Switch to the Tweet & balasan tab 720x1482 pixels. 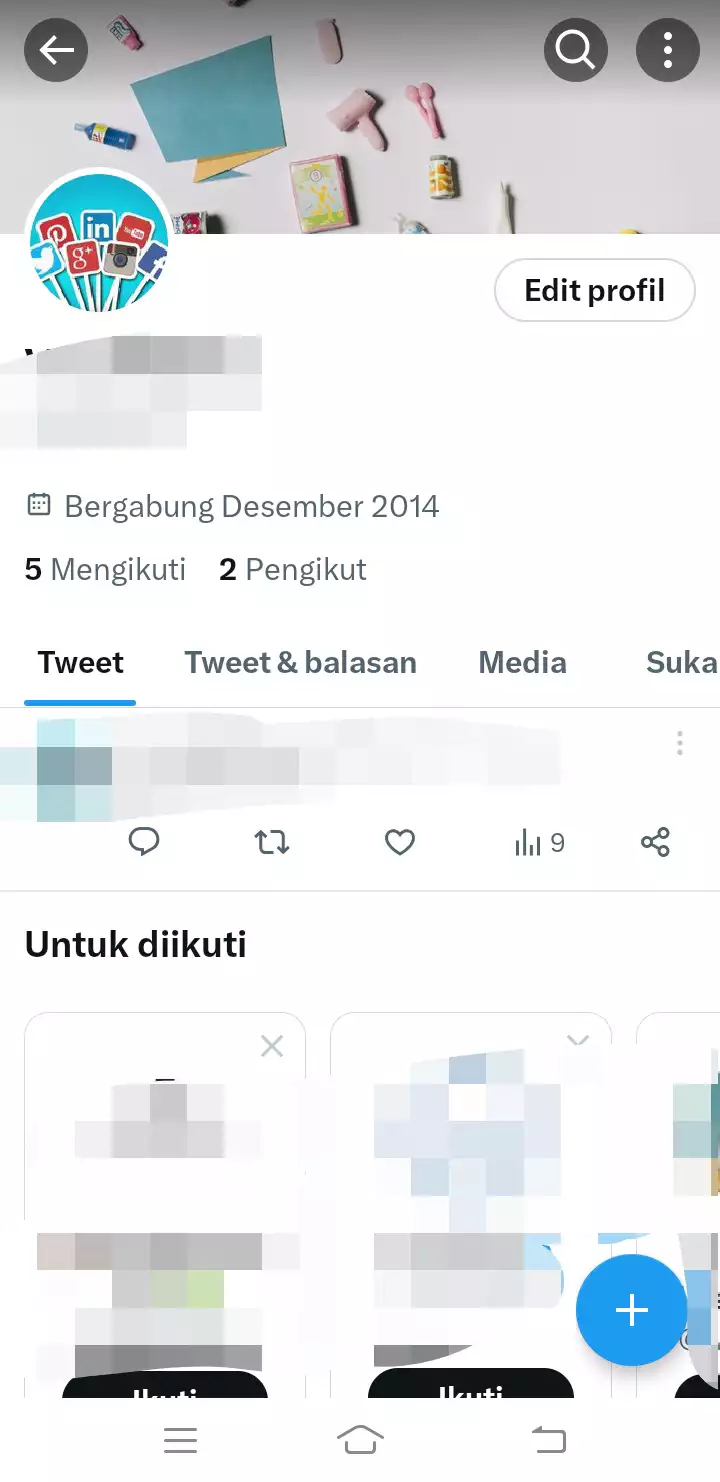tap(300, 662)
